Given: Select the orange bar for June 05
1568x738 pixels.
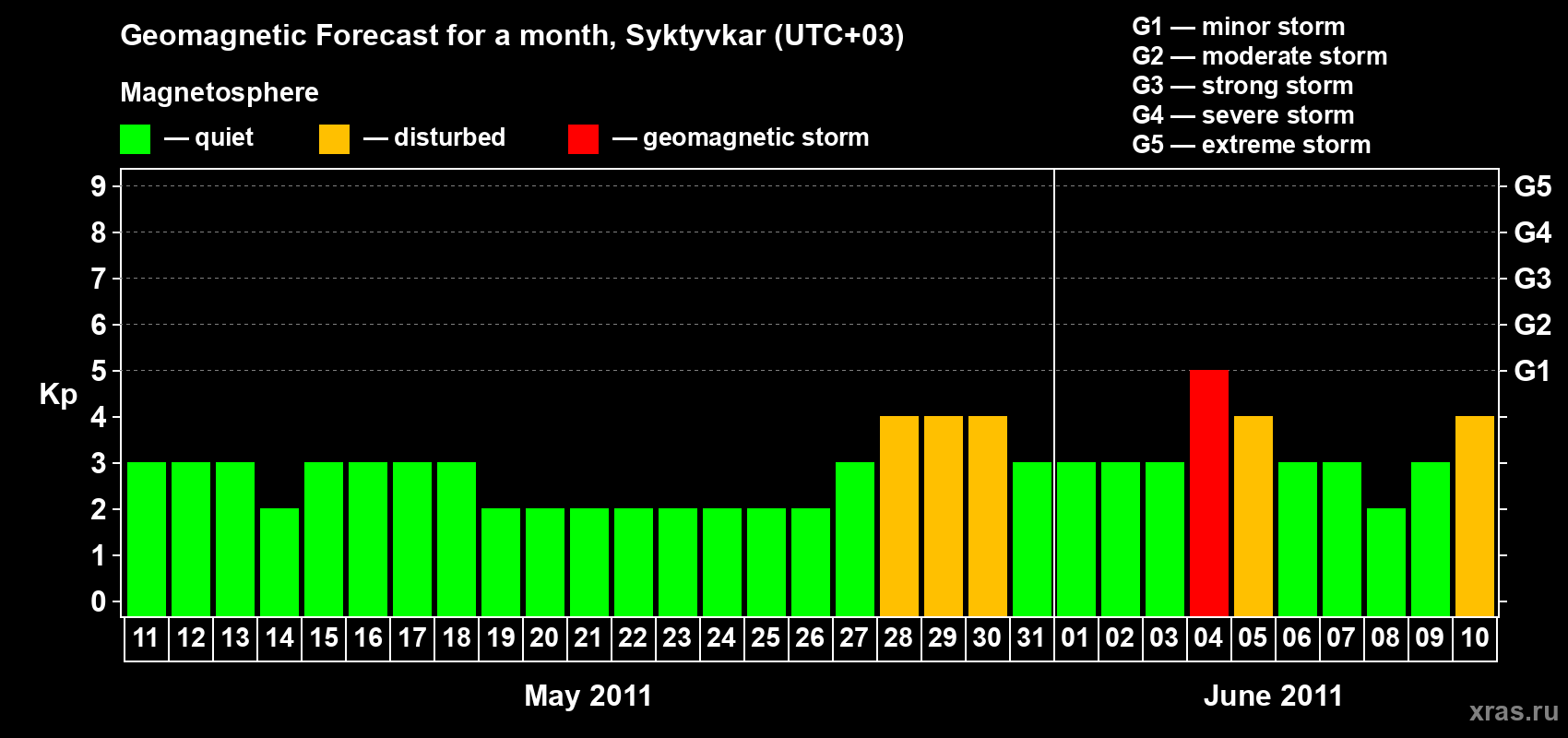Looking at the screenshot, I should (1253, 516).
